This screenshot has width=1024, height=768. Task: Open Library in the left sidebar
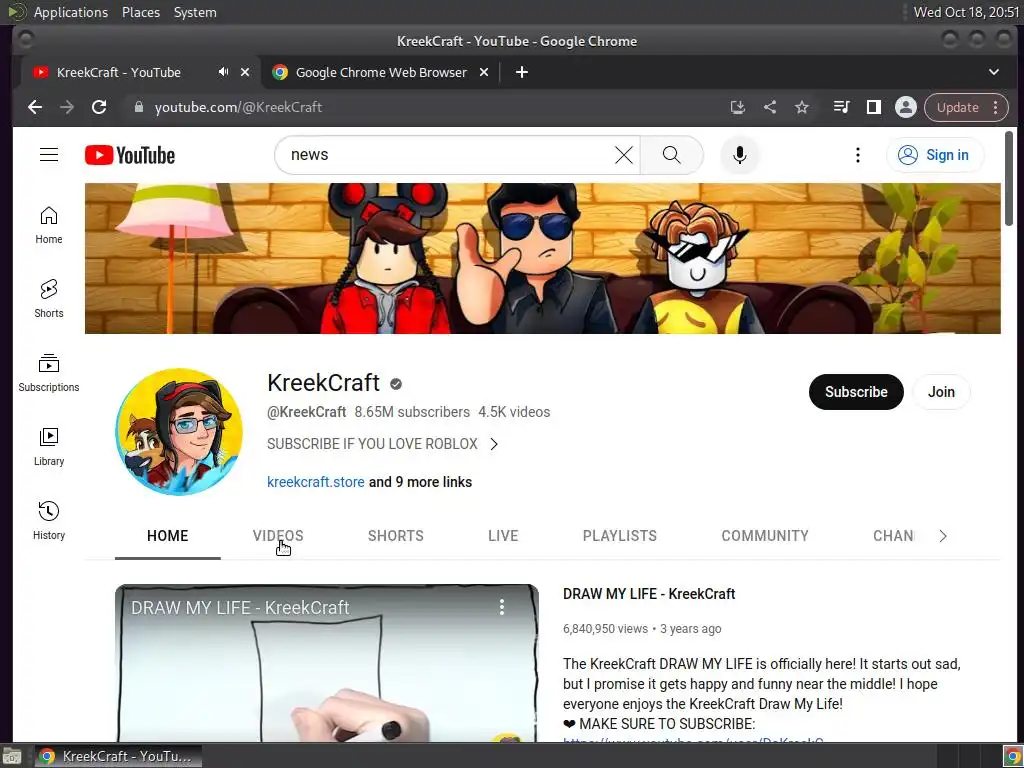49,447
